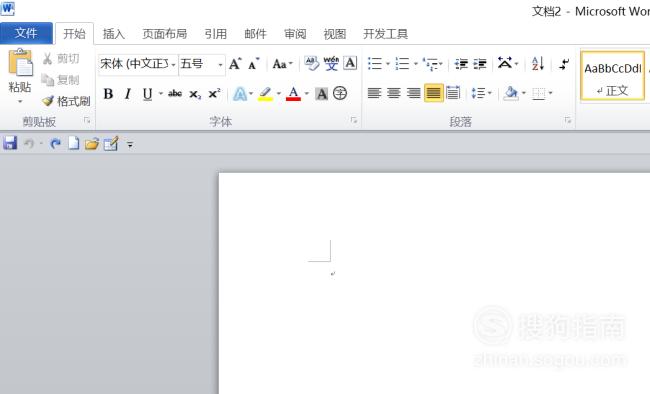
Task: Toggle Superscript formatting
Action: (214, 94)
